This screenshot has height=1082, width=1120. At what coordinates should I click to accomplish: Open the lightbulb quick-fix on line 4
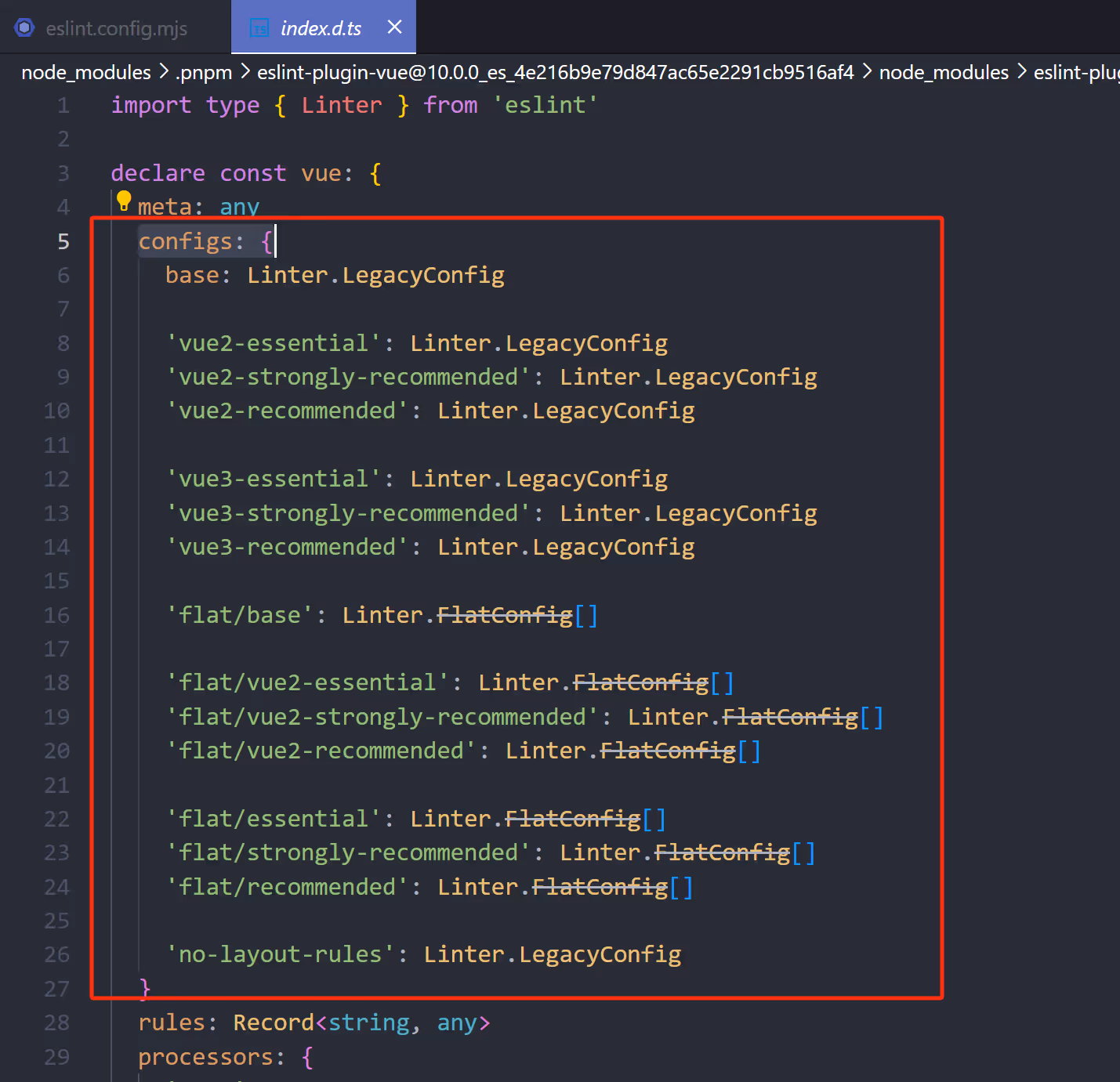[x=124, y=201]
